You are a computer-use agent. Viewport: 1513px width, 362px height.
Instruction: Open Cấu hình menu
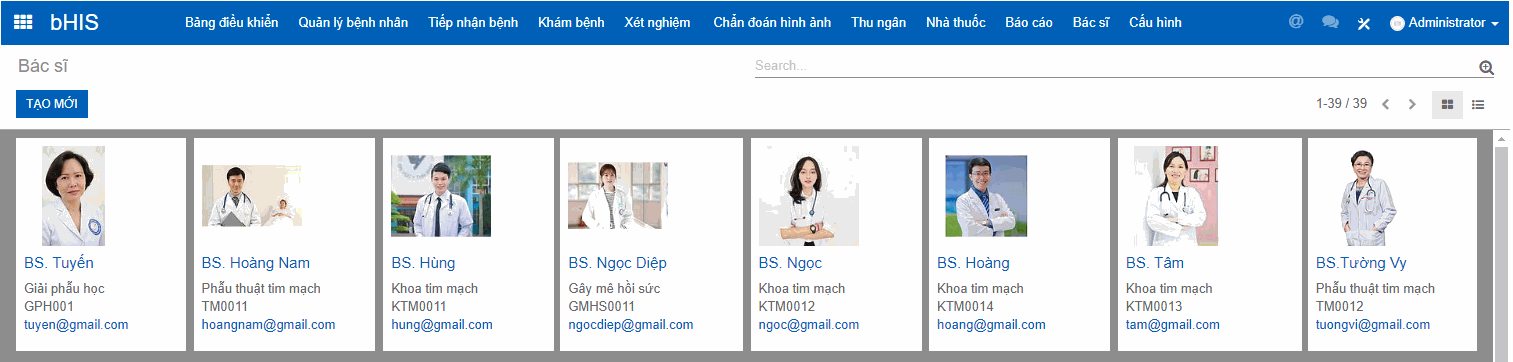pyautogui.click(x=1155, y=22)
